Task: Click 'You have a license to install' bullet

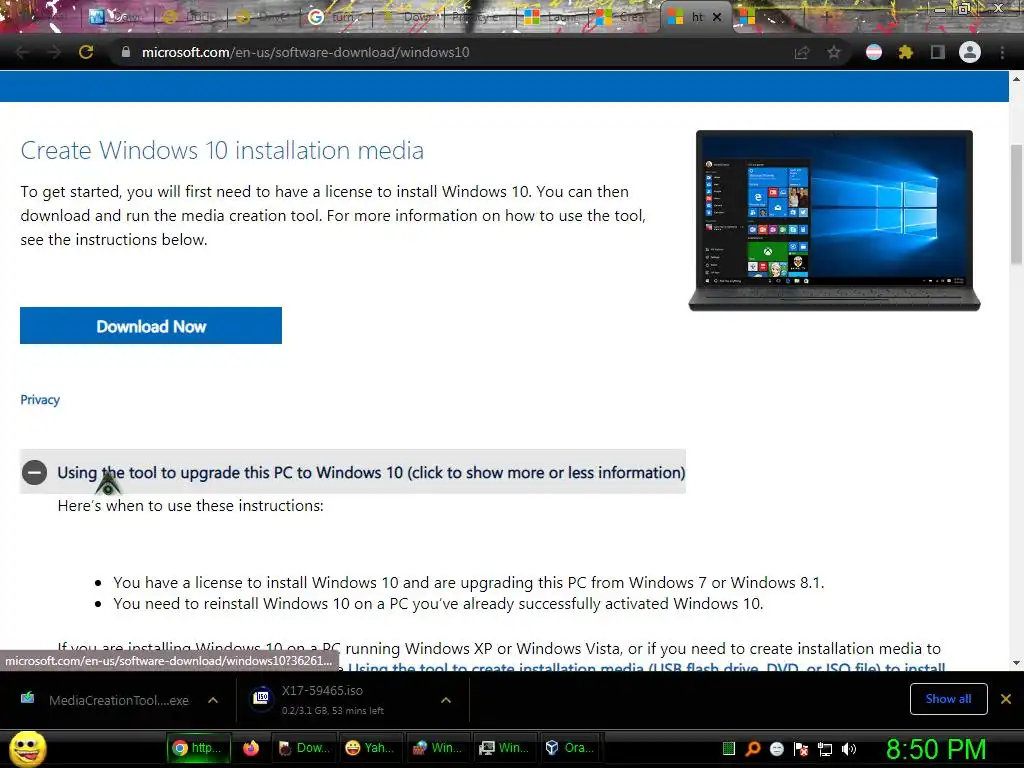Action: pos(469,583)
